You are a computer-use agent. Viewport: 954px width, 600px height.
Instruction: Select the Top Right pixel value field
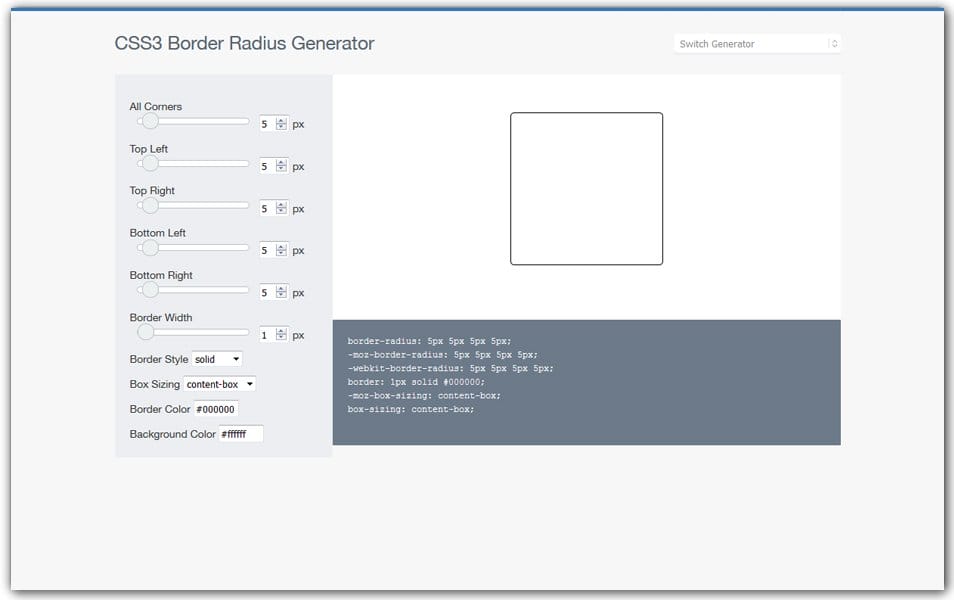[264, 208]
